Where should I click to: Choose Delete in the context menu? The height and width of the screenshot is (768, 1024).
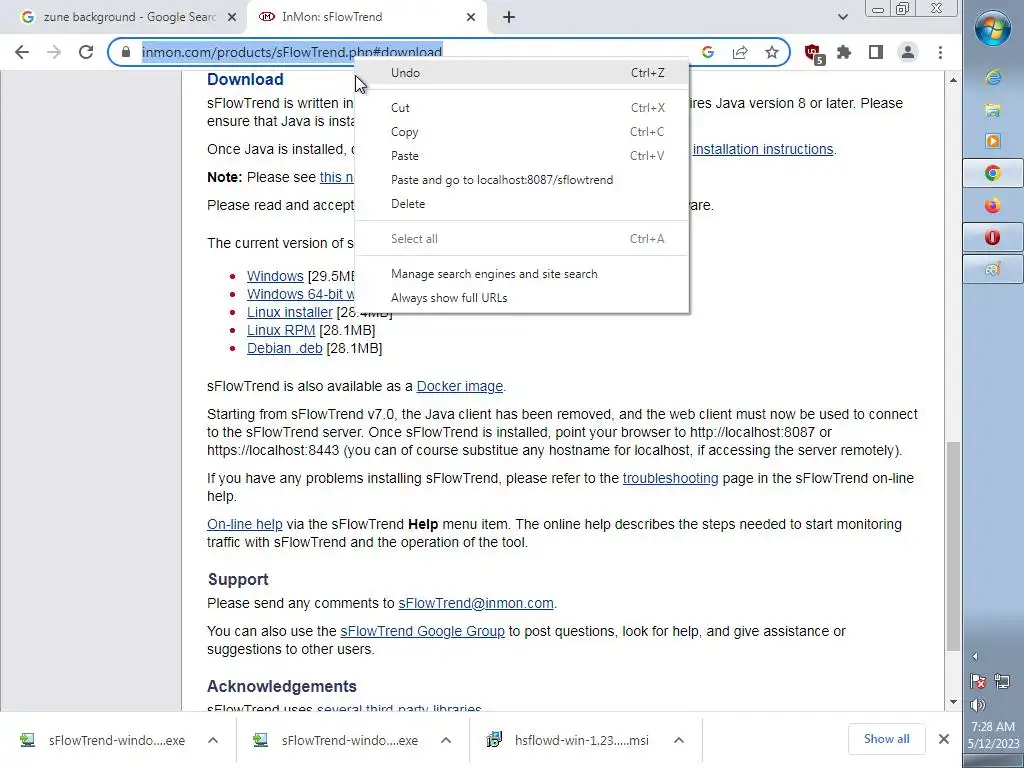522,204
